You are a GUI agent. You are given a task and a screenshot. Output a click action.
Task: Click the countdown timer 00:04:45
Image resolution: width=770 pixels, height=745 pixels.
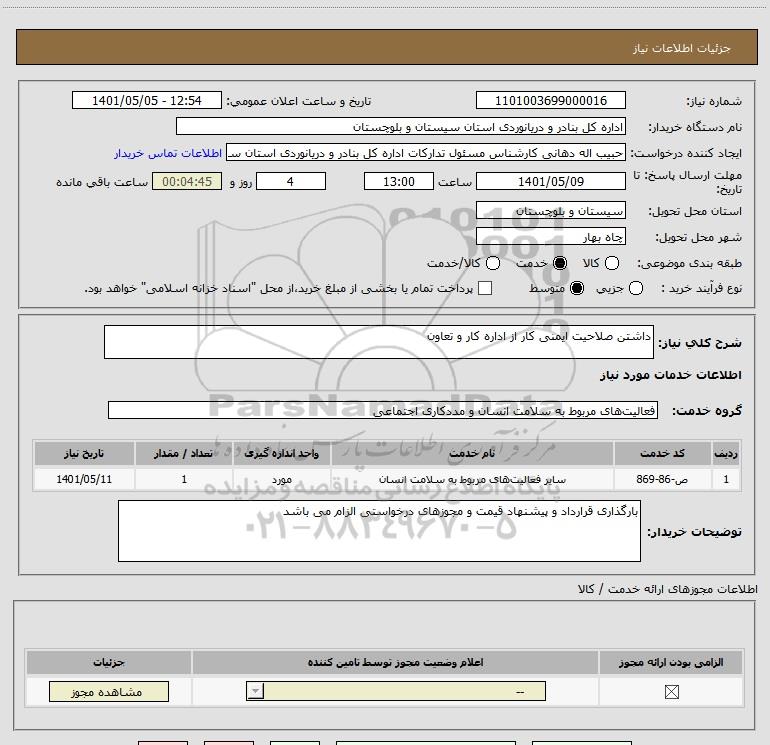(187, 181)
